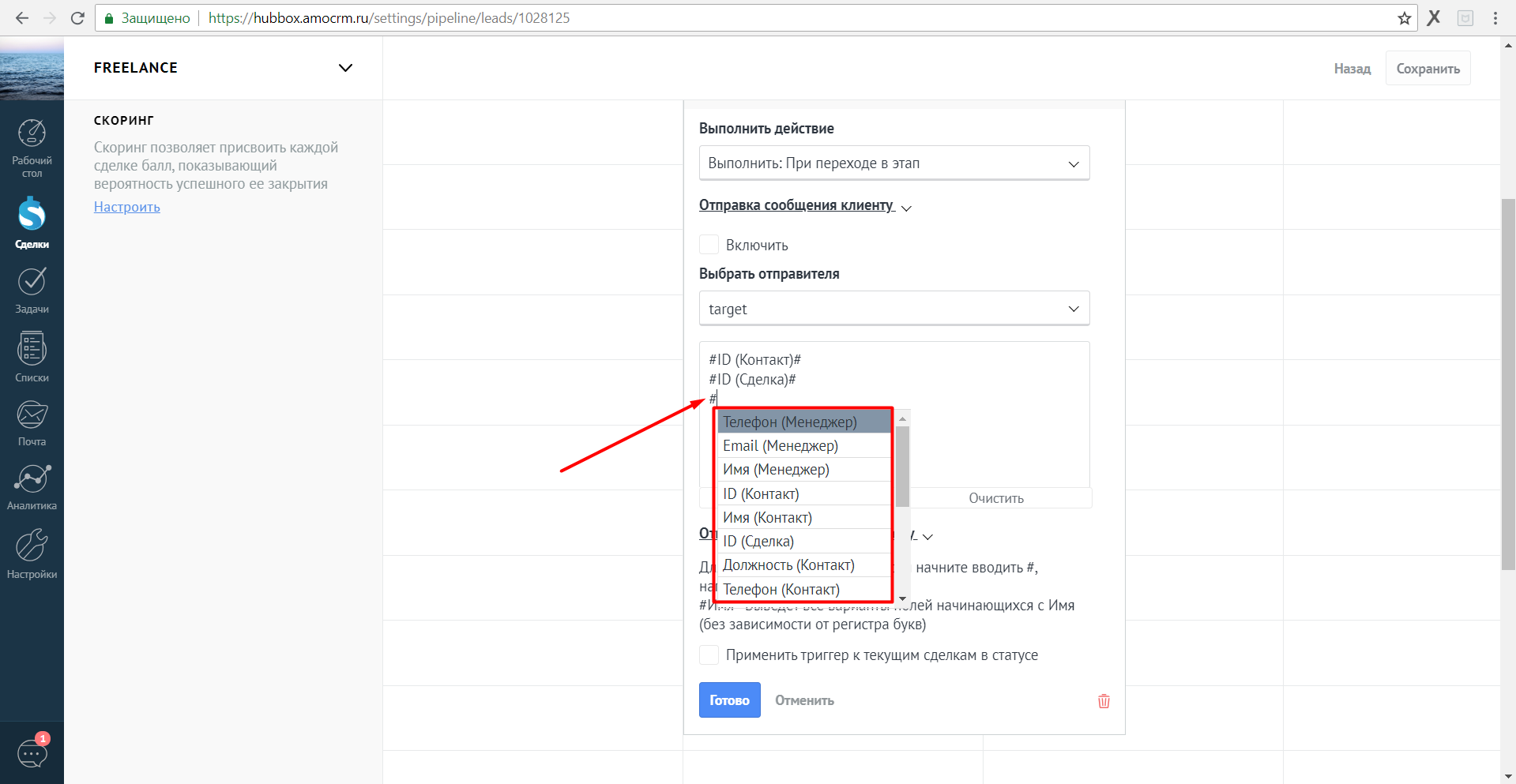The width and height of the screenshot is (1516, 784).
Task: Open the Выполнить: При переходе в этап dropdown
Action: 894,163
